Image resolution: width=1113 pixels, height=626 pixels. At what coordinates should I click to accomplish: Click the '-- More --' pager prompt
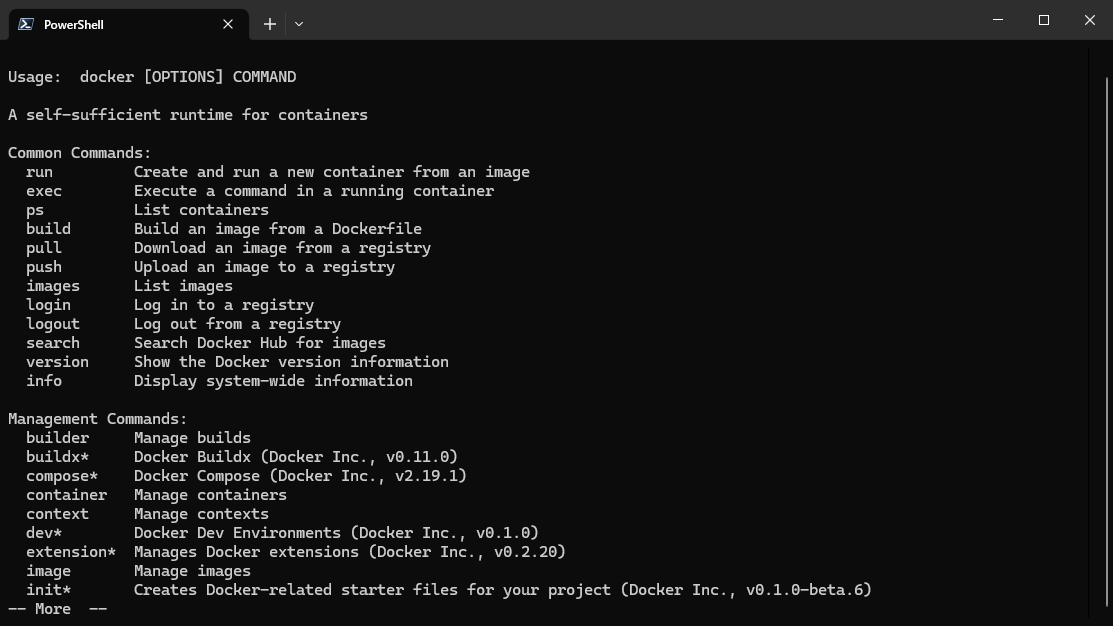coord(57,609)
